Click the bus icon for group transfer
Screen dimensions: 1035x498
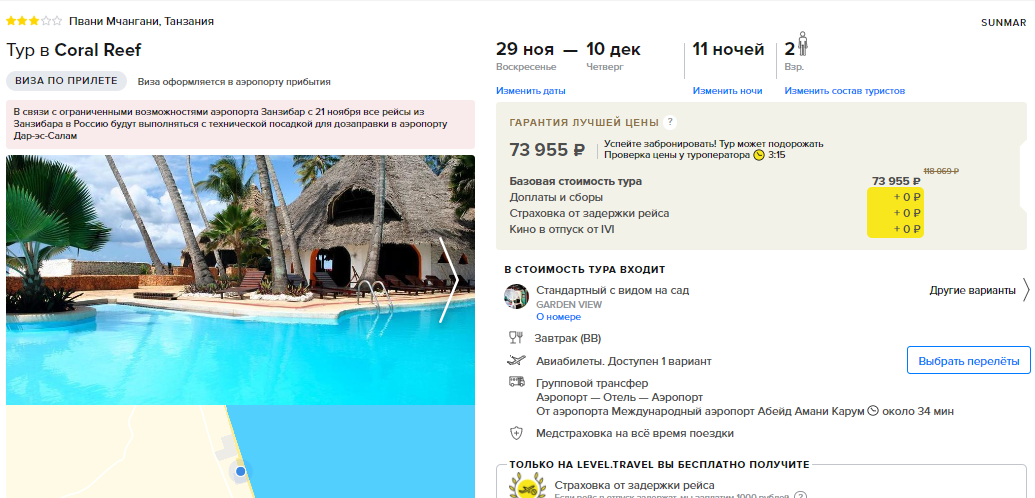click(x=516, y=382)
